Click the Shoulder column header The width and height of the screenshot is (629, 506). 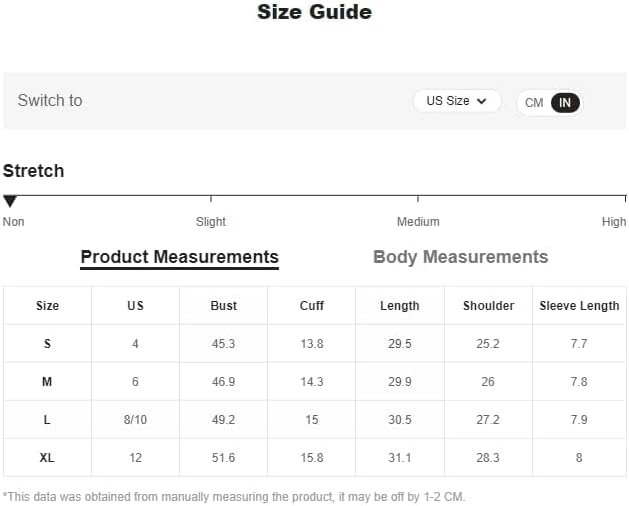[x=488, y=306]
